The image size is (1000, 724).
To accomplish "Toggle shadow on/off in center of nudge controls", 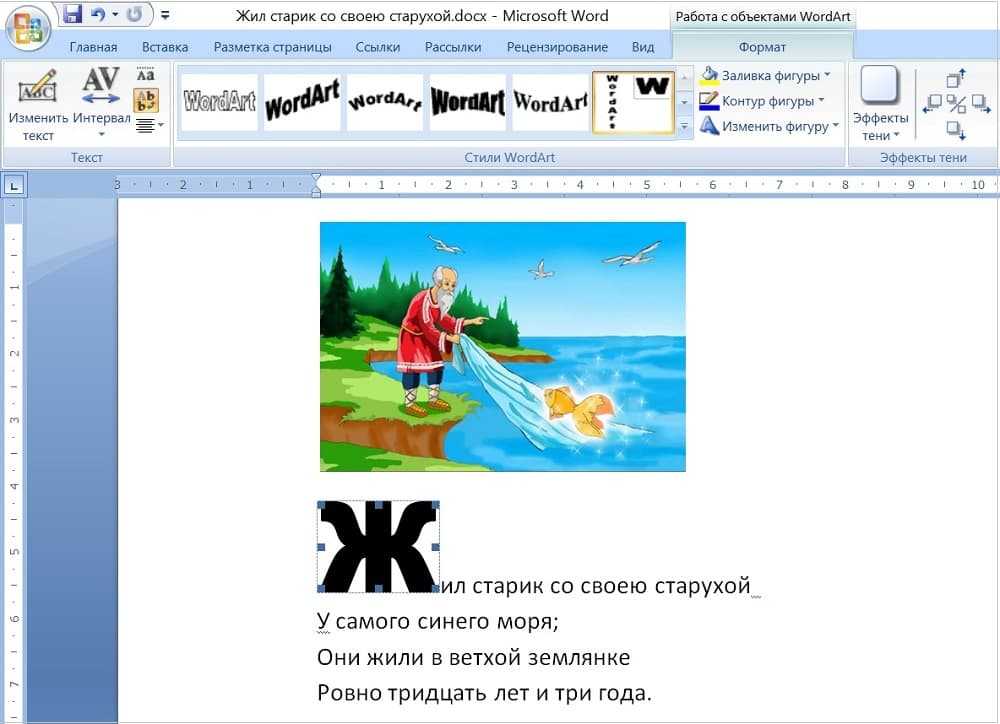I will 956,104.
